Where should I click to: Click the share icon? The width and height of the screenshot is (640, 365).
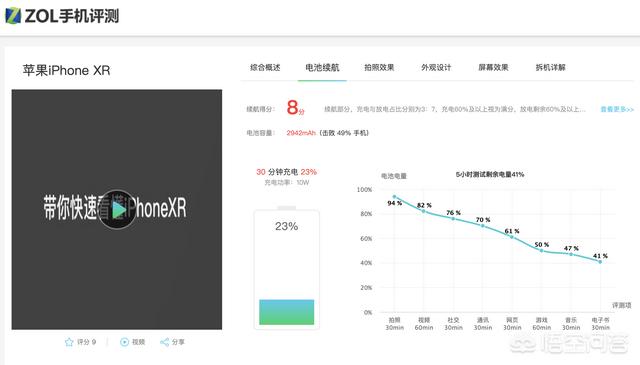click(164, 342)
